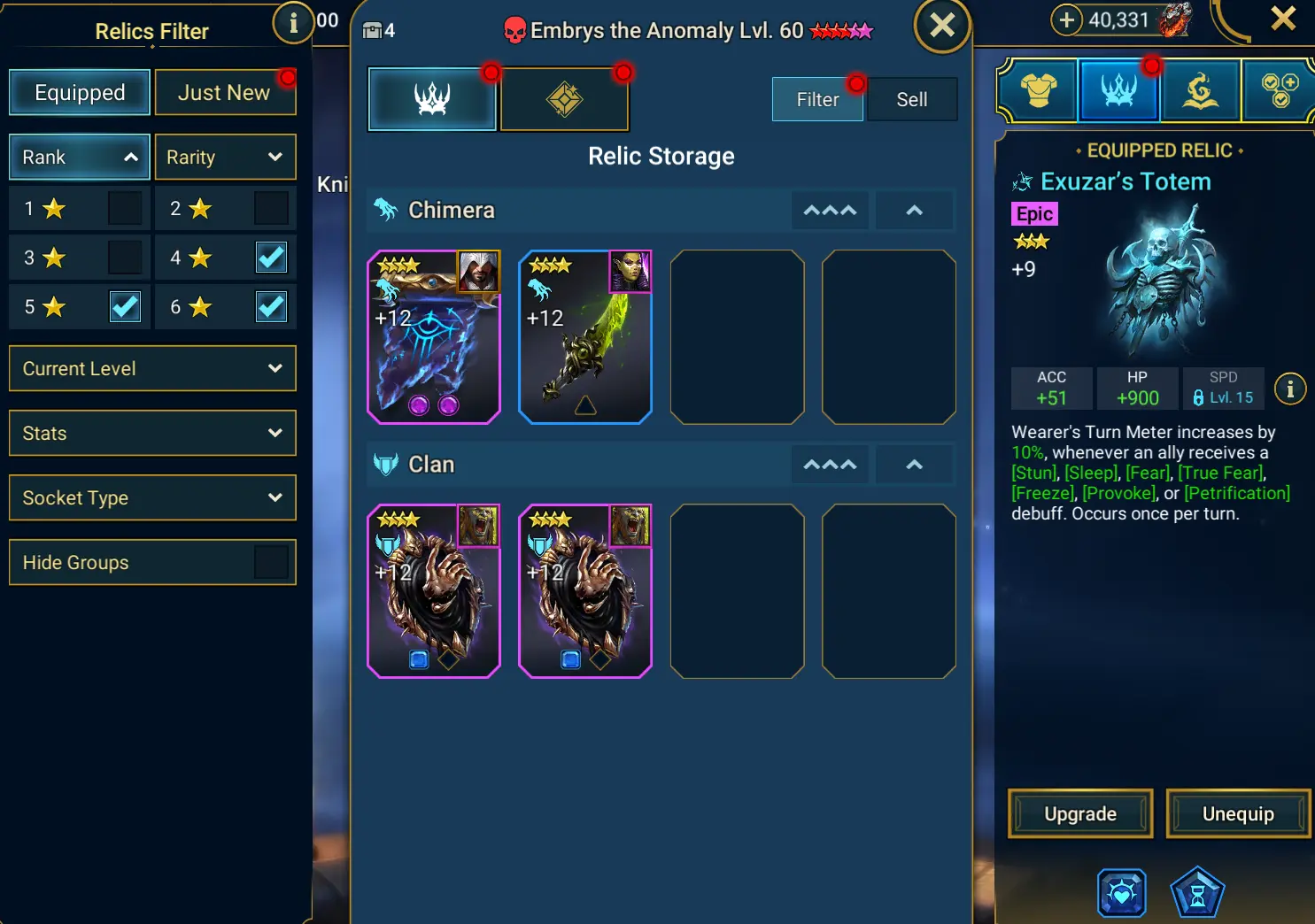This screenshot has height=924, width=1315.
Task: Collapse the Chimera group with single chevron
Action: point(915,211)
